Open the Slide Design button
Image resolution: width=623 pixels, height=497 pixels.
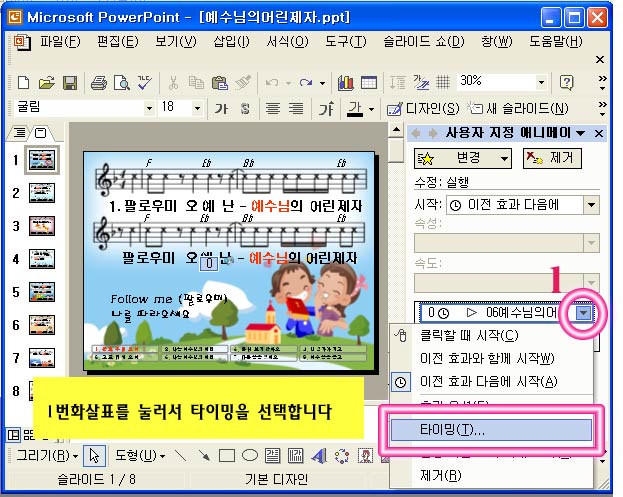(423, 108)
